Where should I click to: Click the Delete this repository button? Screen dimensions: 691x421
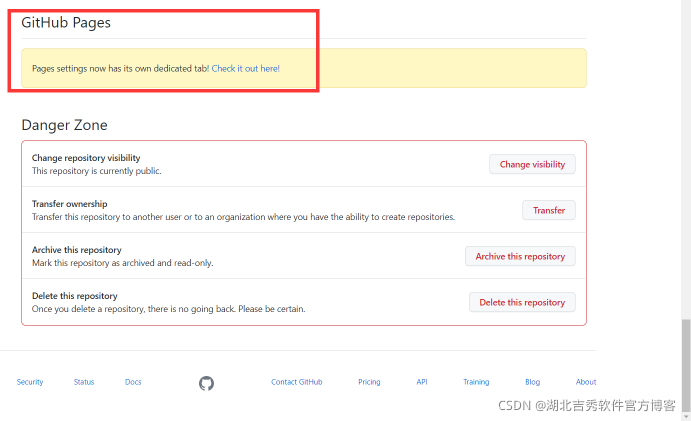click(x=522, y=302)
